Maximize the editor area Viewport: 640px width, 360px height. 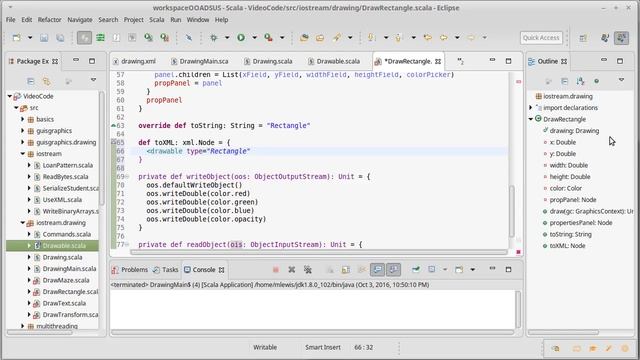click(508, 61)
